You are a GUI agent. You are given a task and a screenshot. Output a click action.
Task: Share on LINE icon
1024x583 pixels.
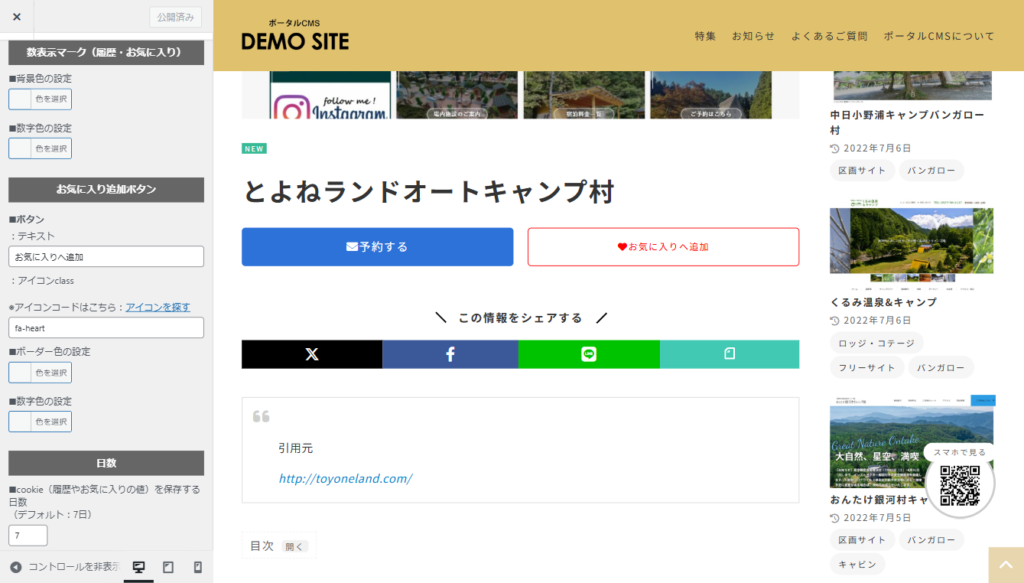click(589, 354)
